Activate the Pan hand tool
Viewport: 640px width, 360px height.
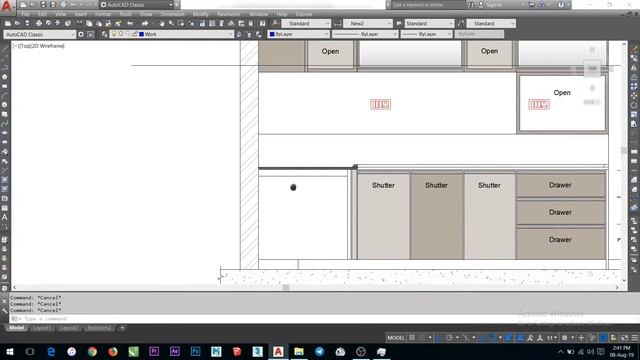click(162, 24)
